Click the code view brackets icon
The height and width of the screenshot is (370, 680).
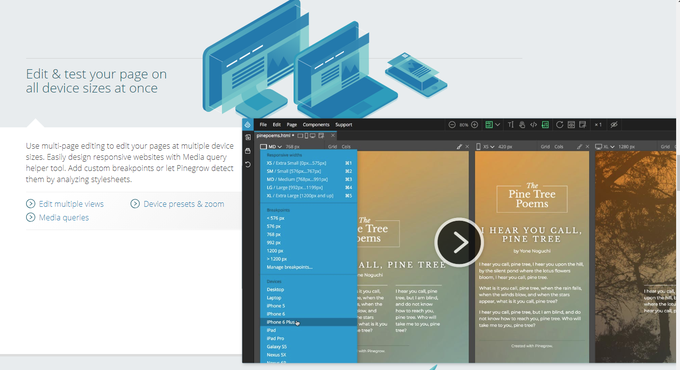[533, 125]
